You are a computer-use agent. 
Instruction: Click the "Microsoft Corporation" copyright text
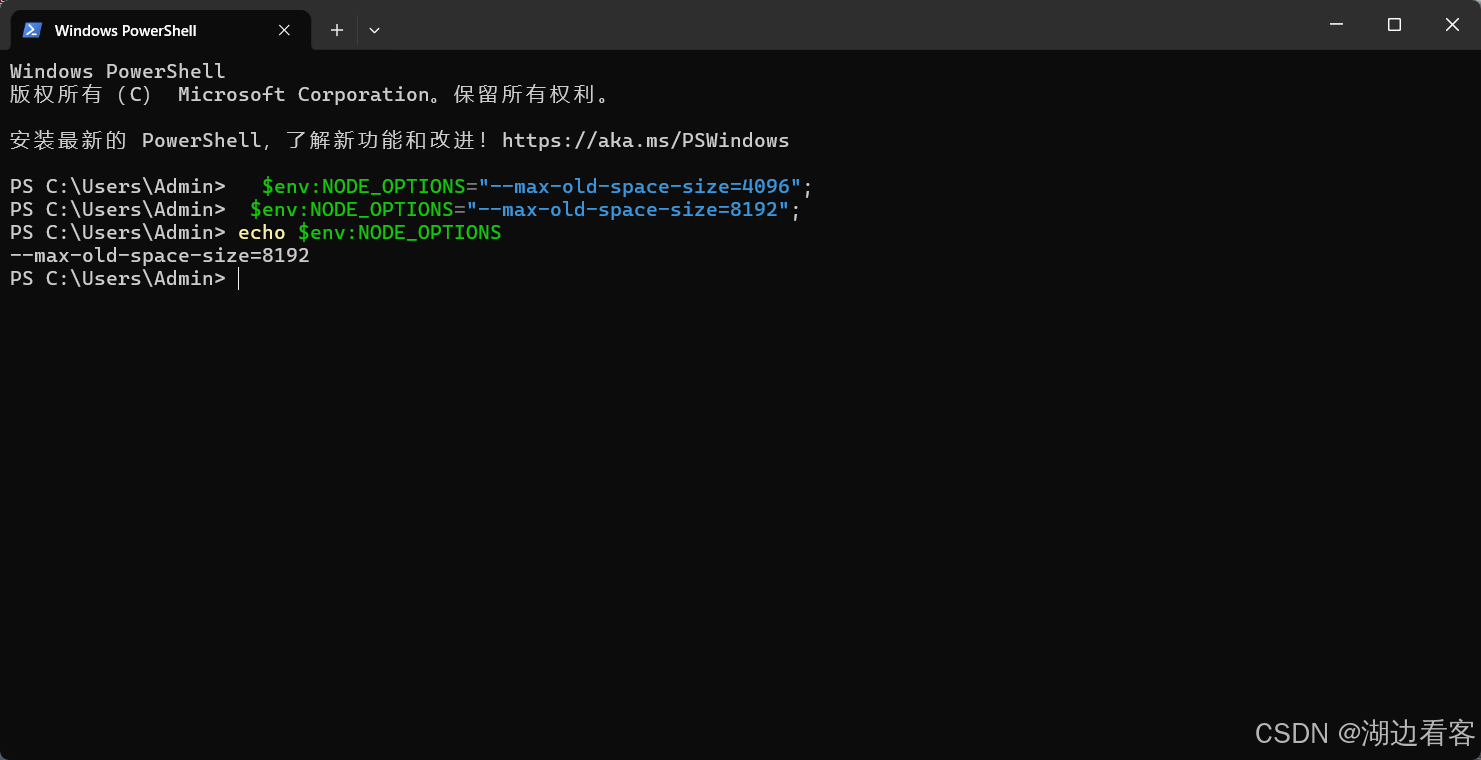click(x=304, y=94)
